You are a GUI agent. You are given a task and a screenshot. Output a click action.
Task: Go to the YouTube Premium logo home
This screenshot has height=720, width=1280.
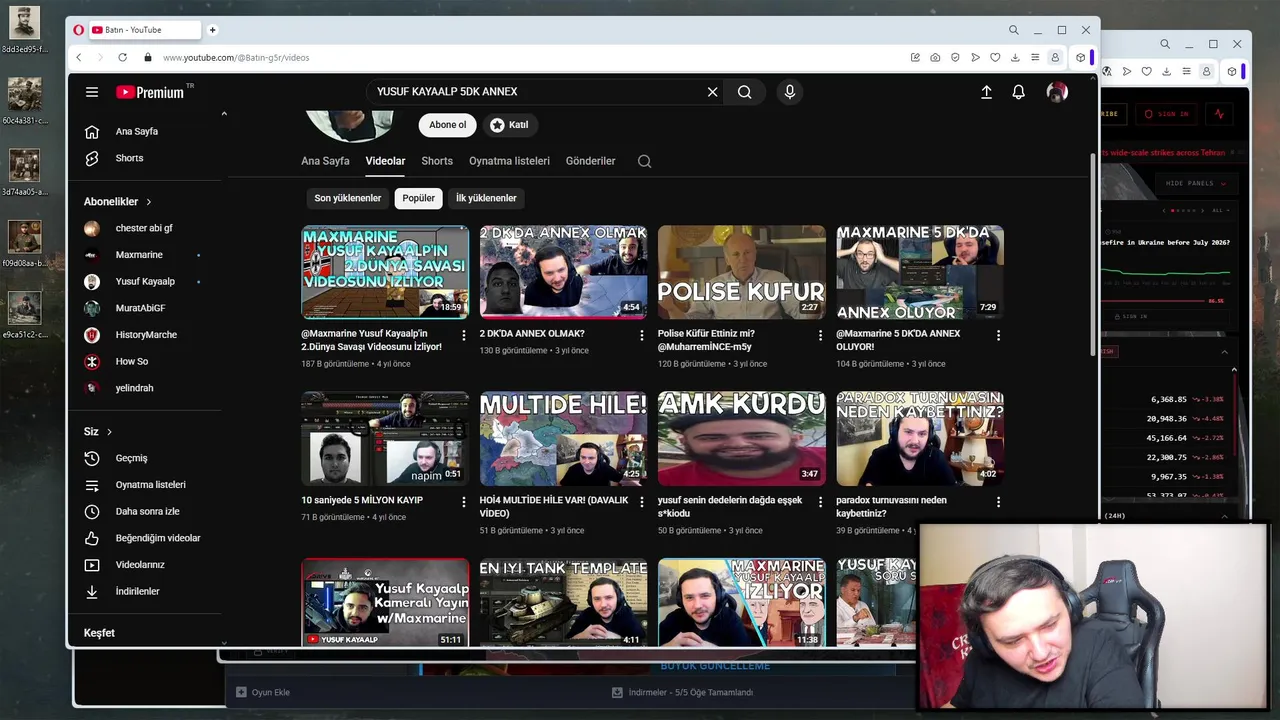[x=150, y=92]
